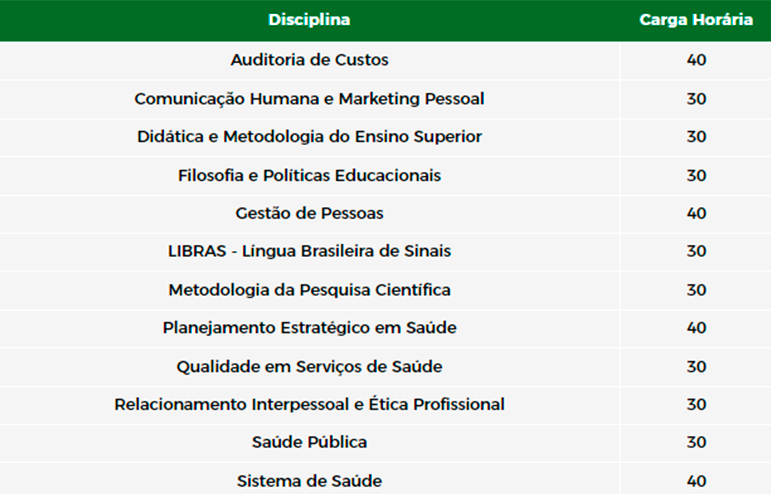
Task: Click Filosofia e Políticas Educacionais
Action: pos(309,175)
